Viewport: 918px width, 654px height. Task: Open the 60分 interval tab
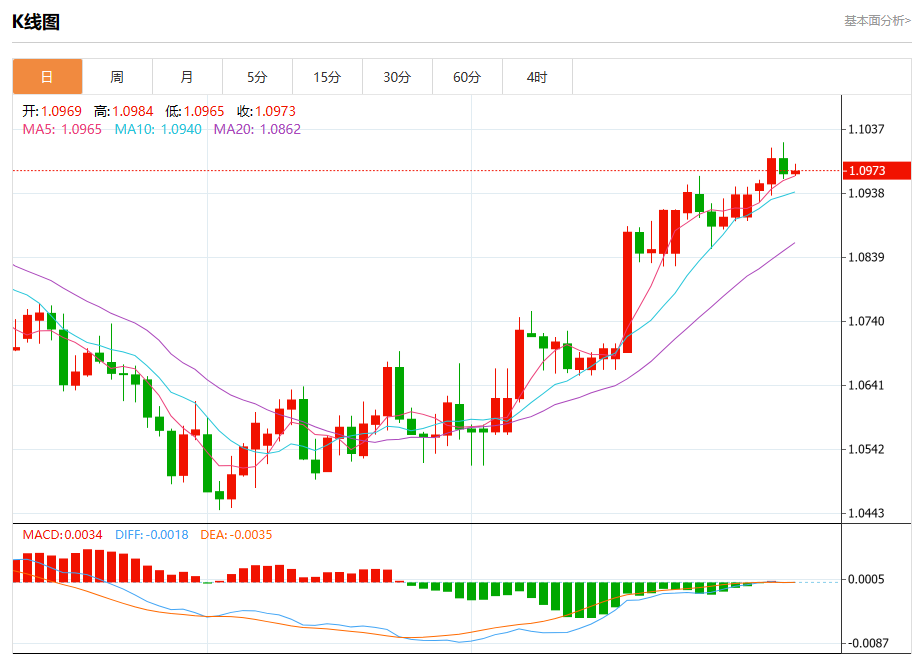[467, 77]
